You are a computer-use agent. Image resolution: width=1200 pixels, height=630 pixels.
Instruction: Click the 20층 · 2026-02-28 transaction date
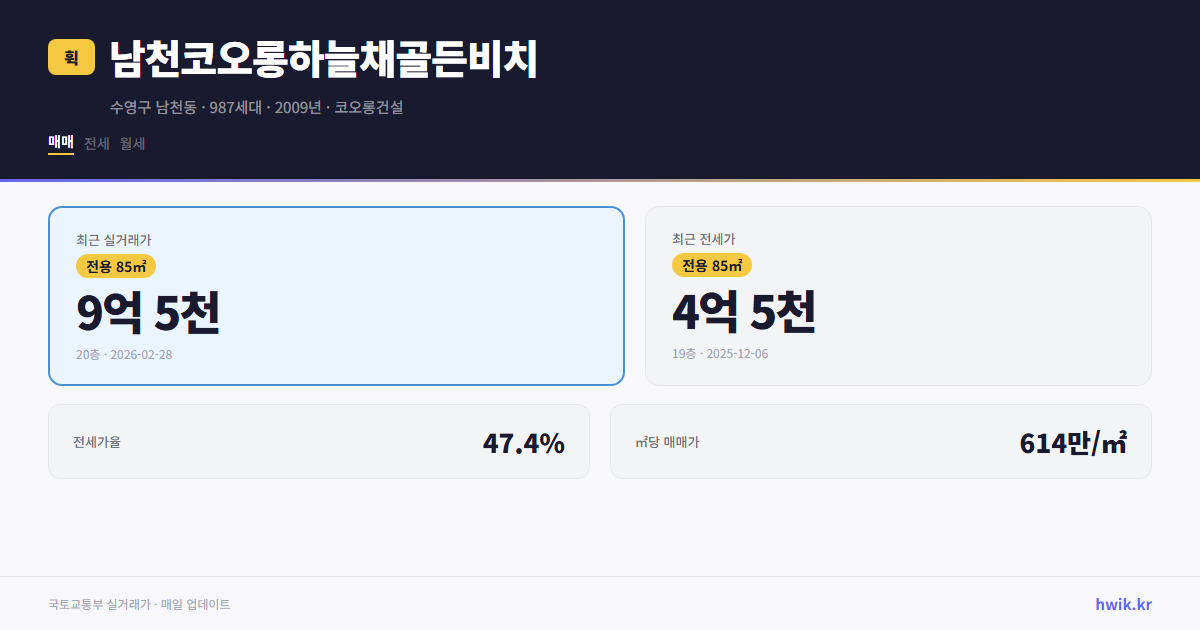[x=124, y=354]
